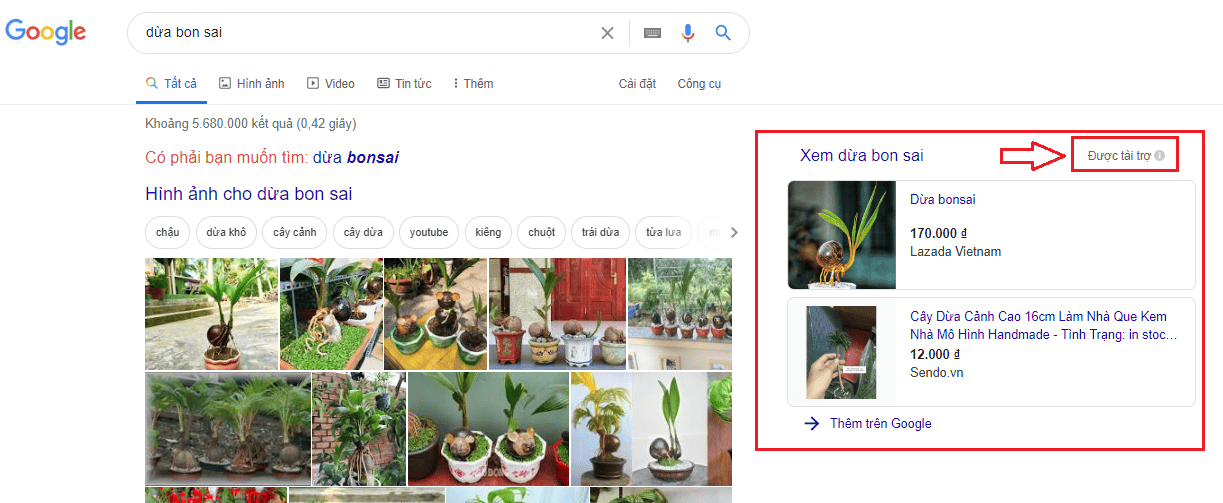Viewport: 1223px width, 503px height.
Task: Switch to the Hình ảnh tab
Action: click(252, 84)
